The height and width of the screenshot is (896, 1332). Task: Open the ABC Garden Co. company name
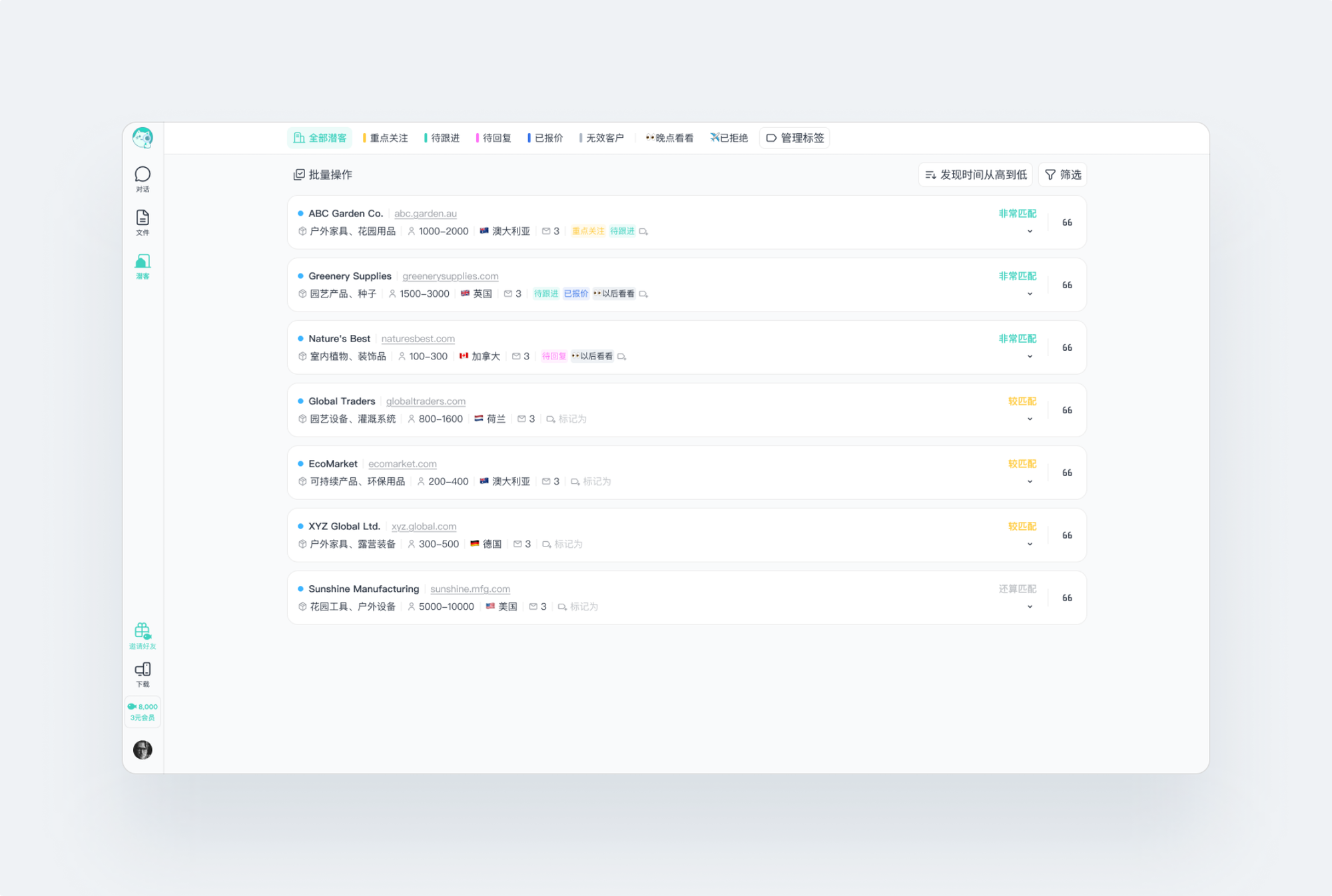(x=346, y=214)
